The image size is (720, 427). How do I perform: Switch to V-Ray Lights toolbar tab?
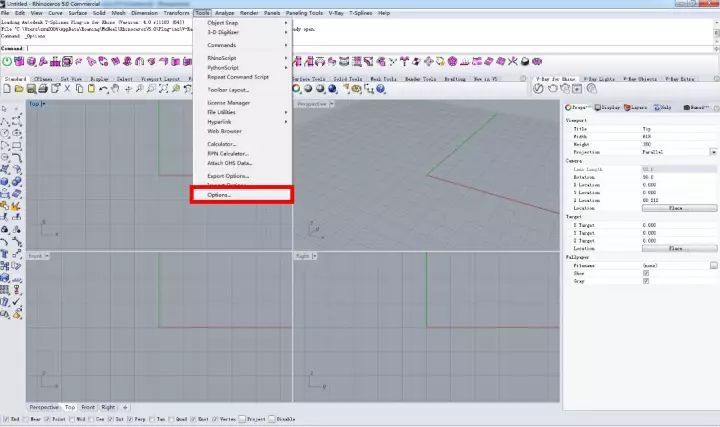[601, 79]
